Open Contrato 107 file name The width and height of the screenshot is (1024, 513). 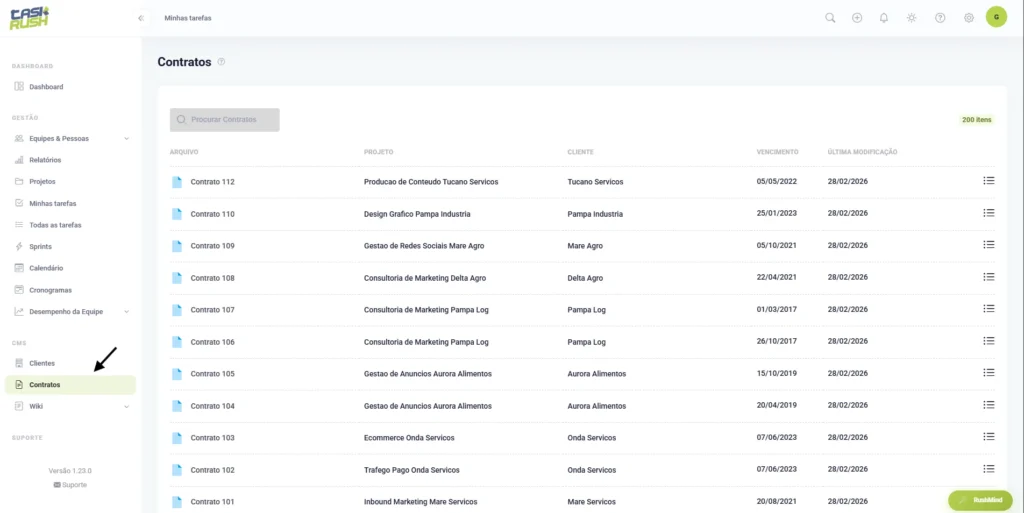point(212,310)
